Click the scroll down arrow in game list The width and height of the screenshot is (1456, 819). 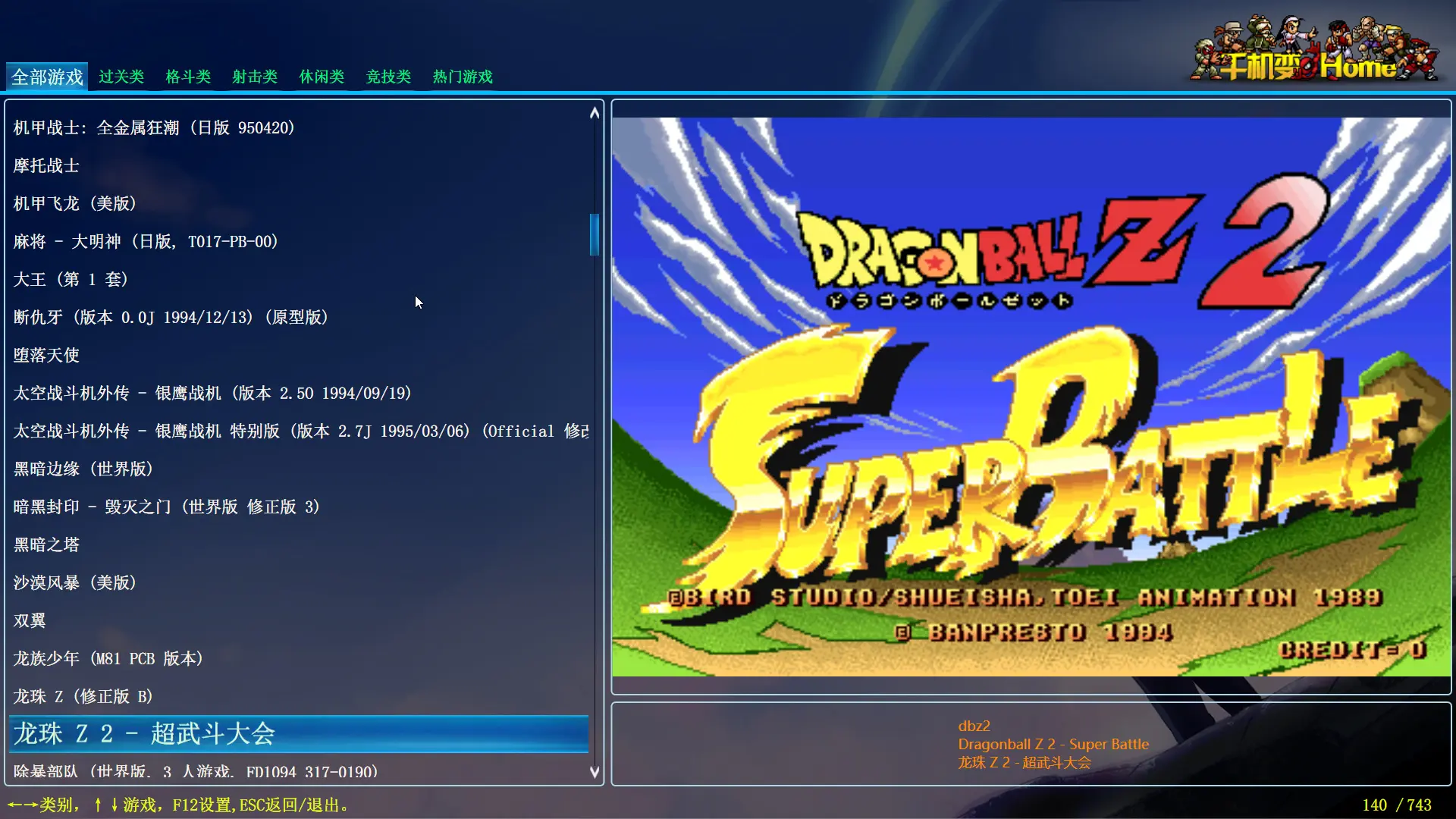click(595, 772)
